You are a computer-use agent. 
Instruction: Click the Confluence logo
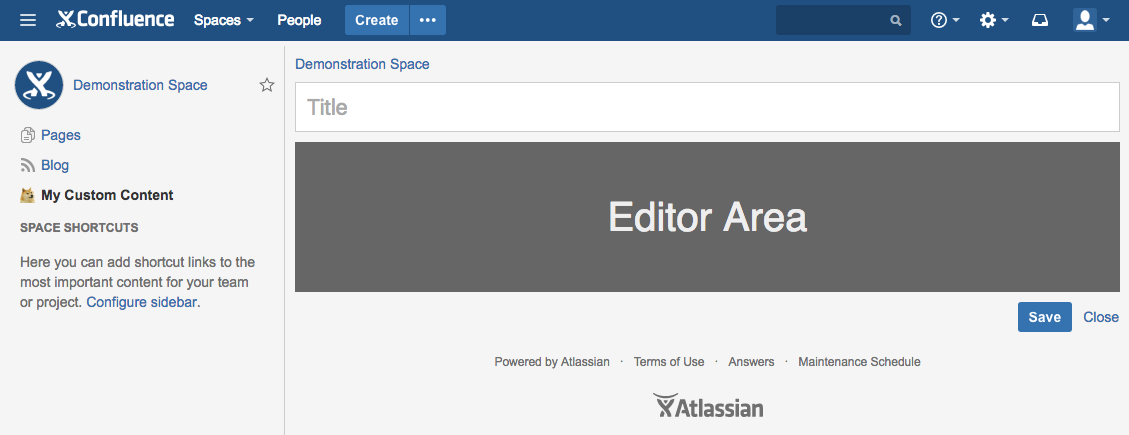[x=115, y=20]
